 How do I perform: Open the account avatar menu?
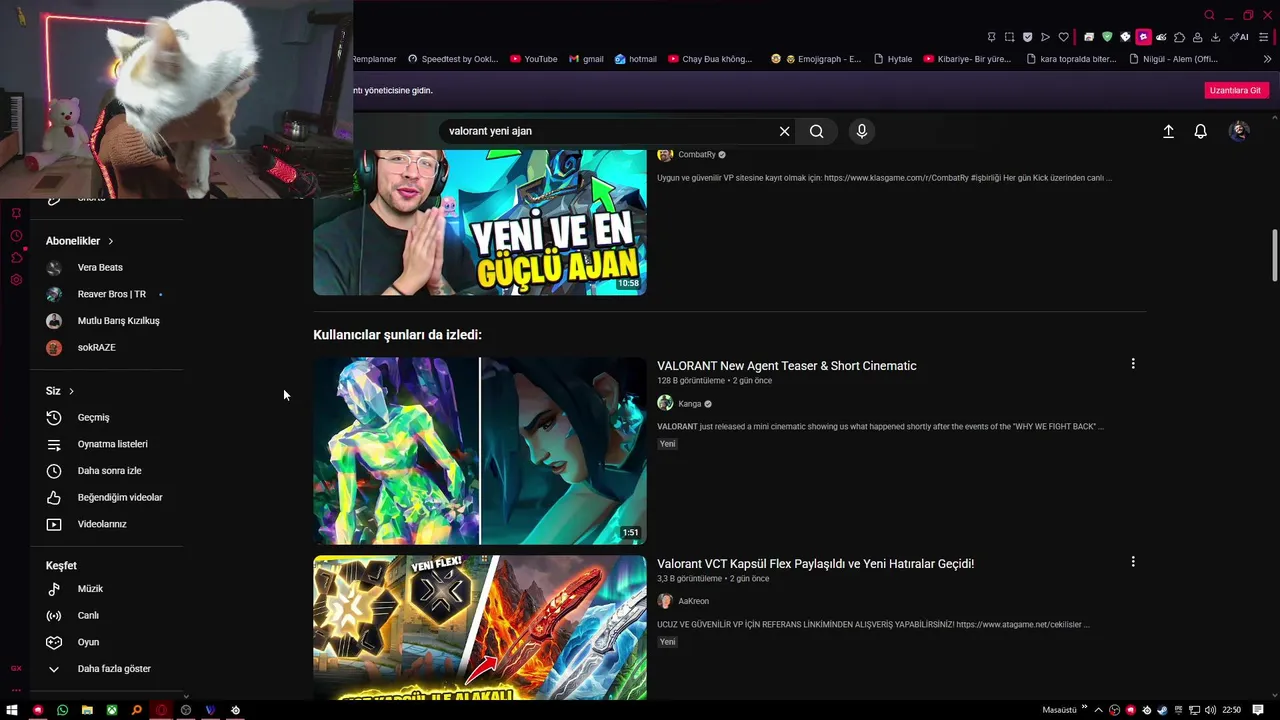(1239, 131)
